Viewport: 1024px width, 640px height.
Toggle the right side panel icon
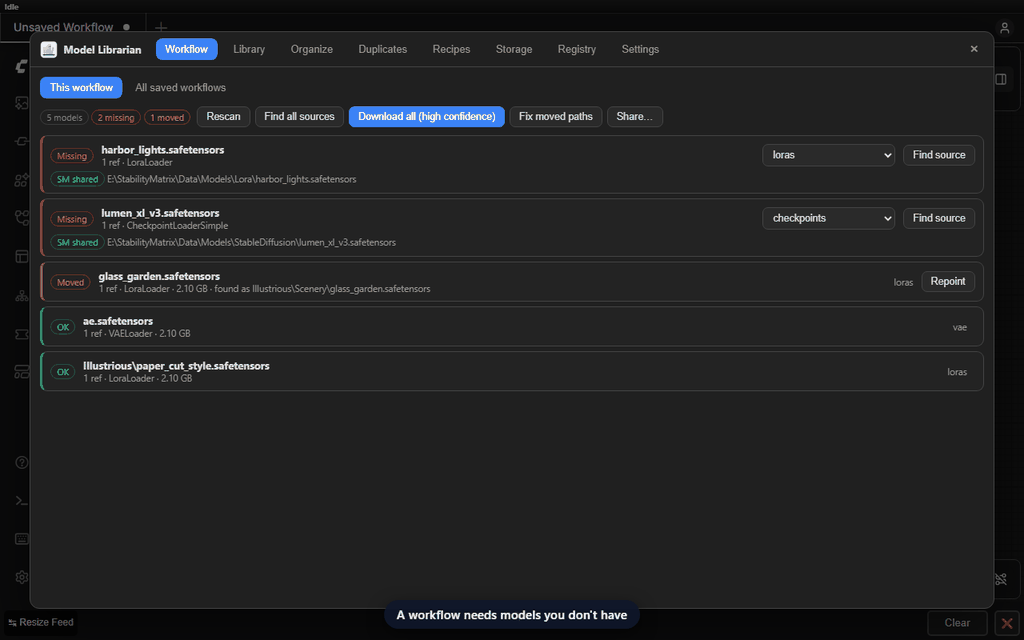1000,79
